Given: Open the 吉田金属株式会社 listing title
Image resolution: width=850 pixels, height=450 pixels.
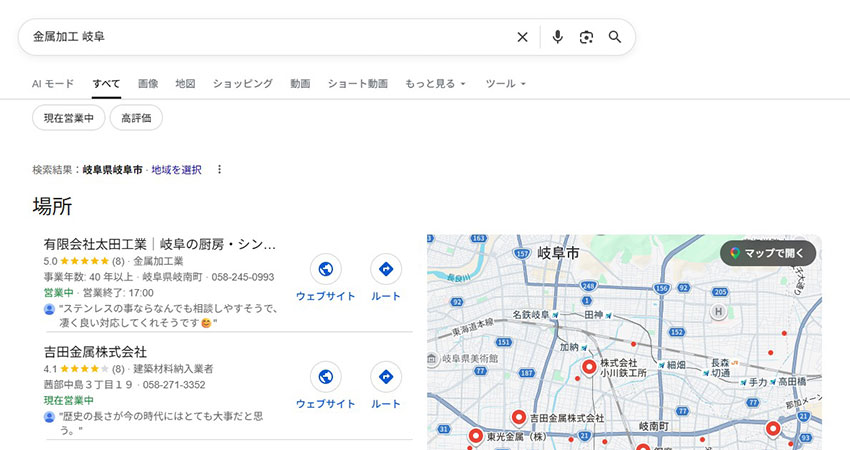Looking at the screenshot, I should pos(95,352).
